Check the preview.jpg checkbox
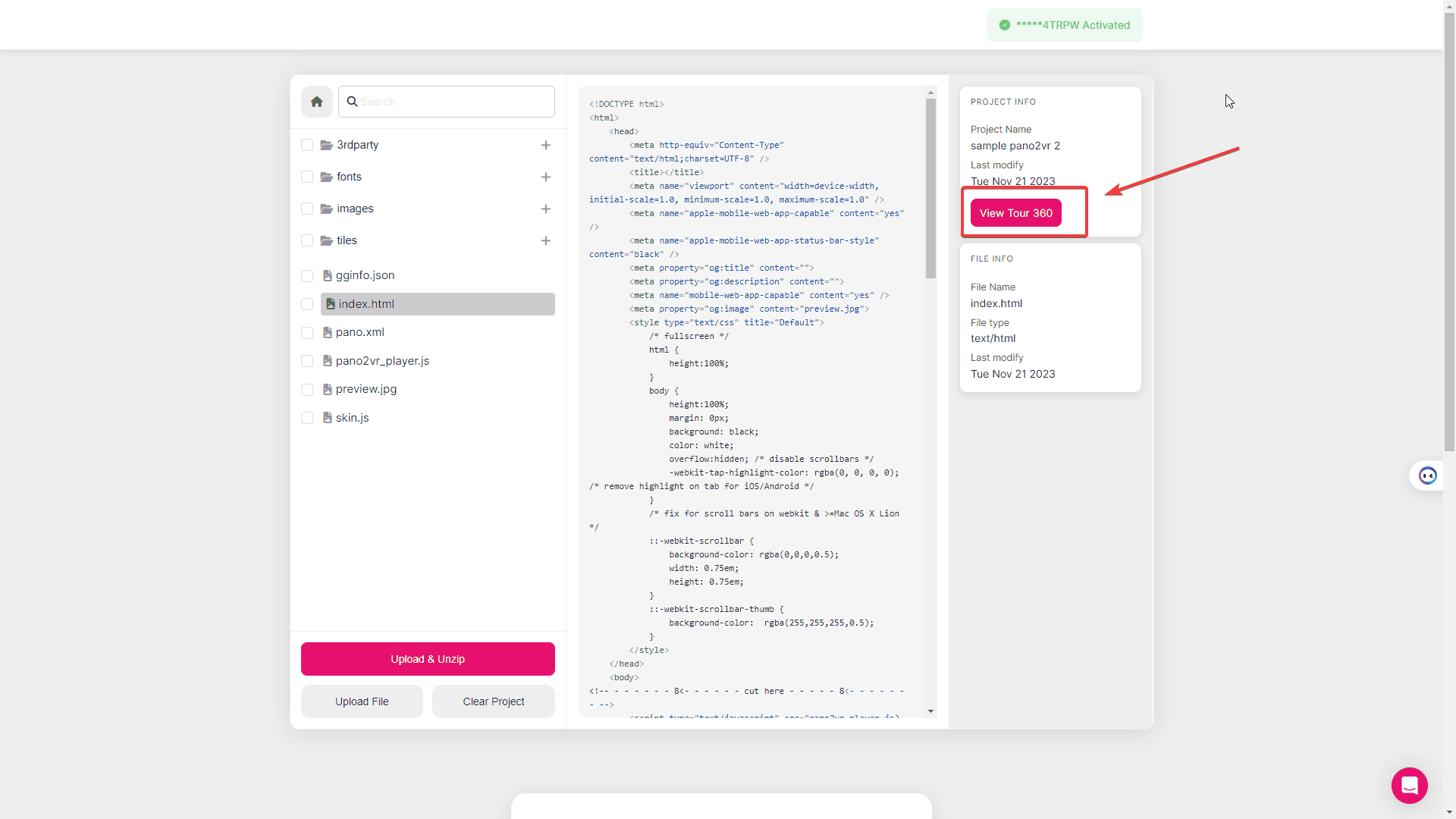The image size is (1456, 819). [x=307, y=390]
